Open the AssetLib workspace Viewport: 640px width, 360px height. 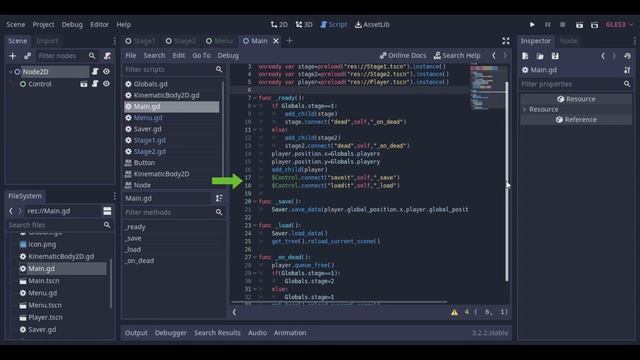tap(372, 24)
